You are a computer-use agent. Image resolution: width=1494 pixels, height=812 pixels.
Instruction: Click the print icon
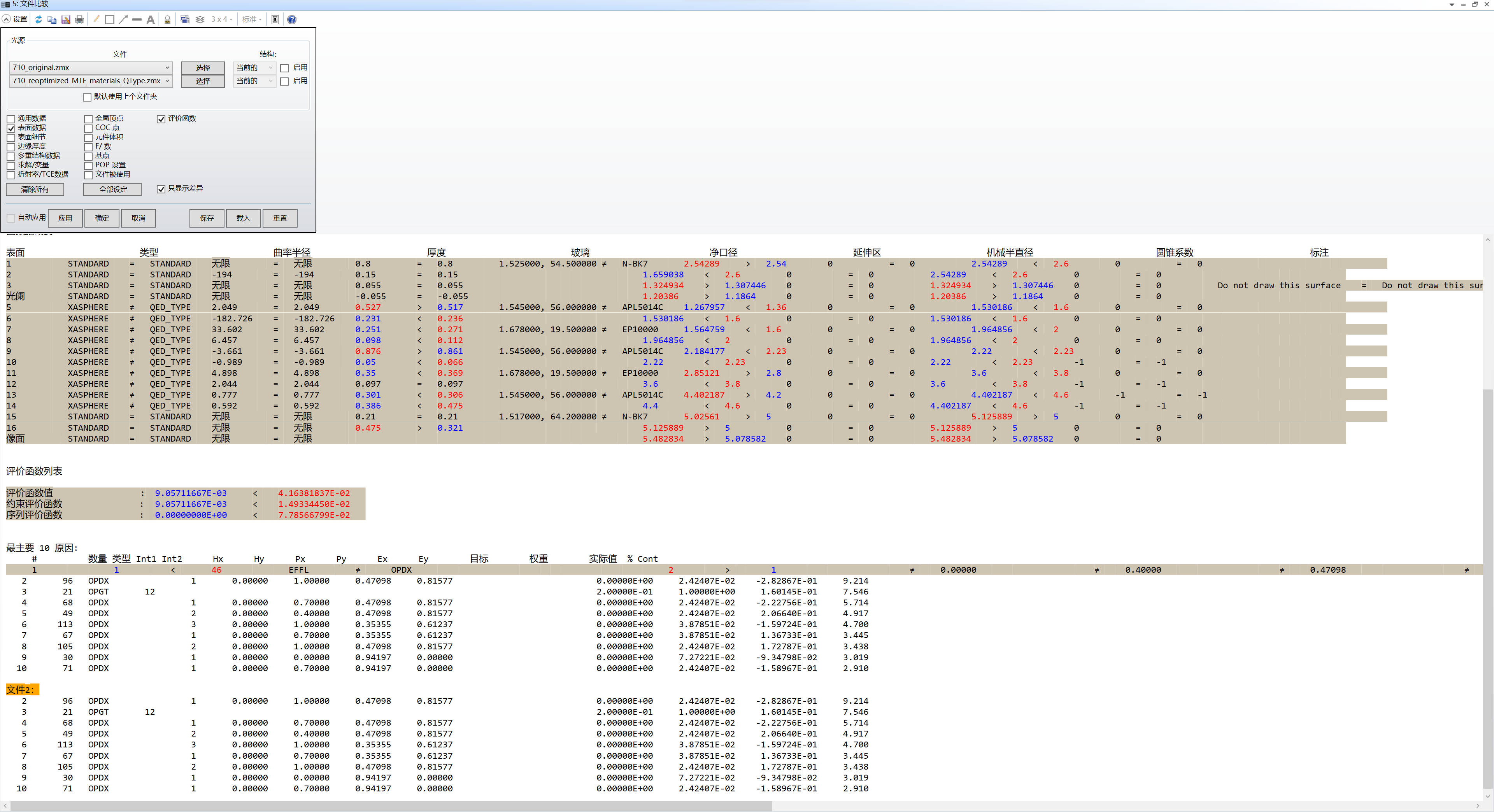click(79, 19)
